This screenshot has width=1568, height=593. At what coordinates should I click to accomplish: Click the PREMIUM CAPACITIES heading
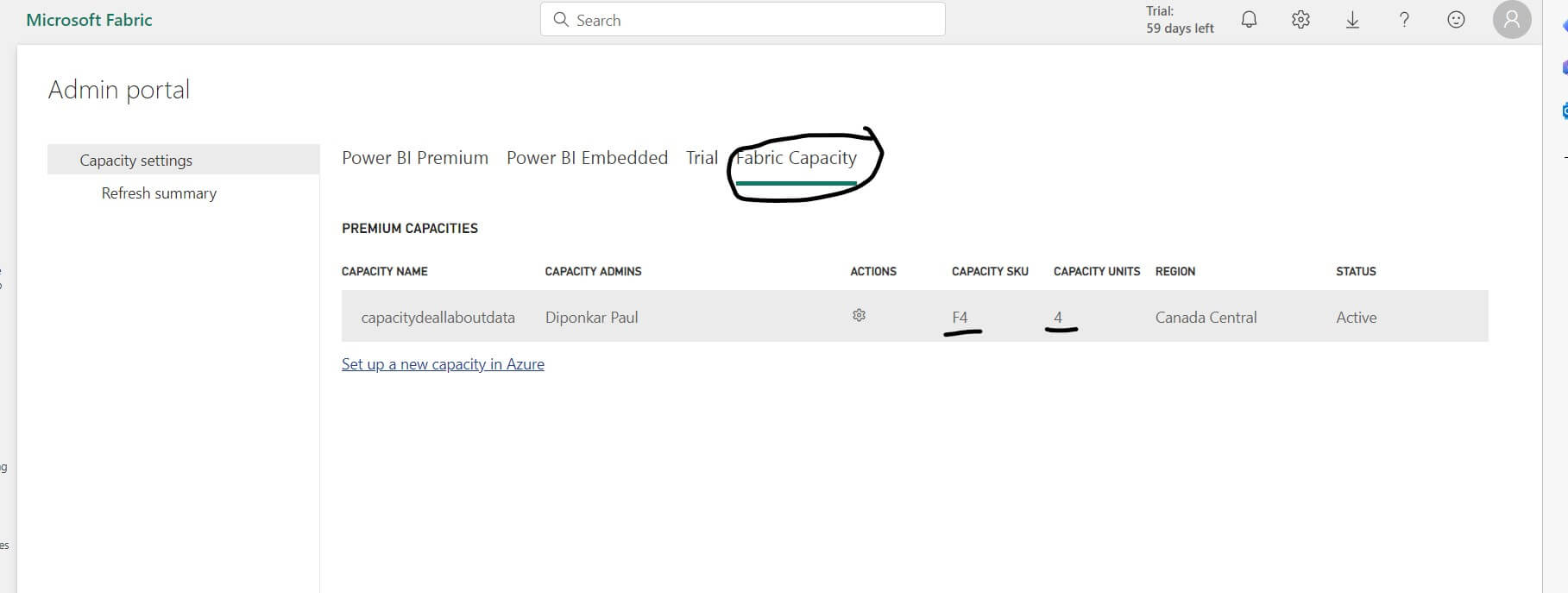click(410, 228)
